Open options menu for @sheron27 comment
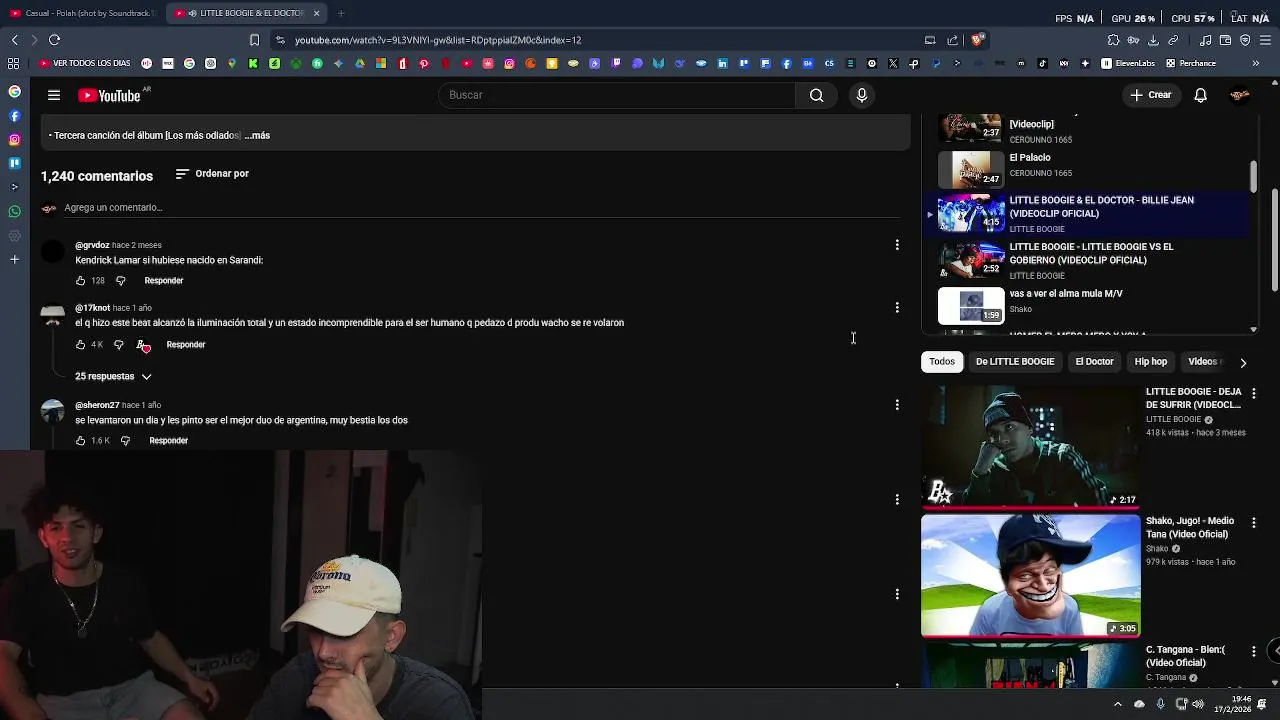Viewport: 1280px width, 720px height. pos(897,405)
